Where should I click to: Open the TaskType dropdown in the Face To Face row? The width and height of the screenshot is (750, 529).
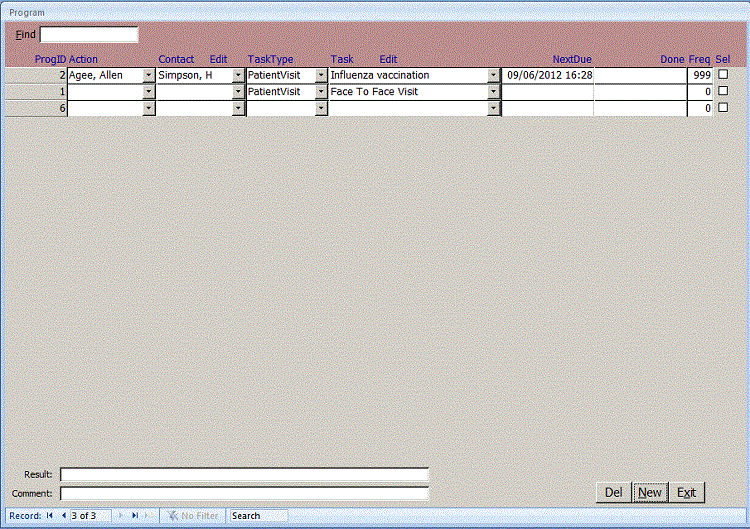tap(321, 92)
